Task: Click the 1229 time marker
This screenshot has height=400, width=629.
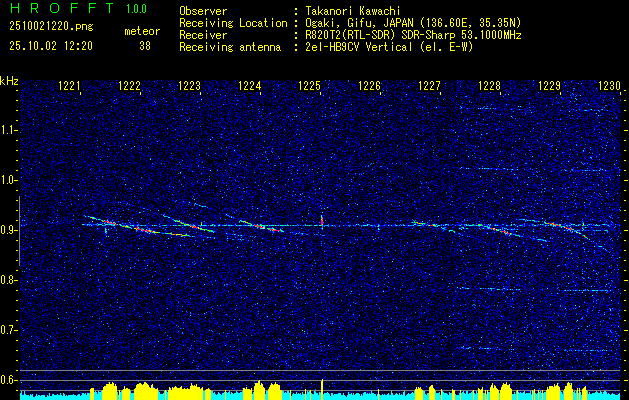Action: click(549, 86)
